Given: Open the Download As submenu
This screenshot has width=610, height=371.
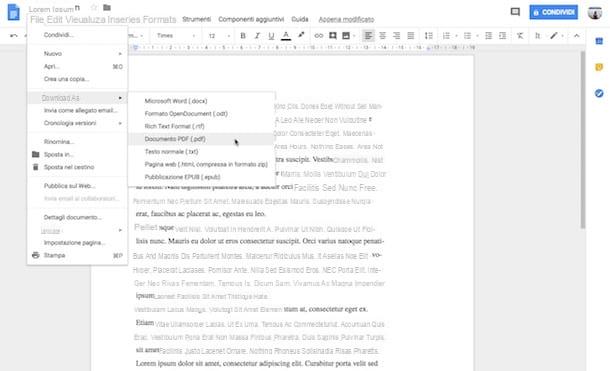Looking at the screenshot, I should 77,98.
